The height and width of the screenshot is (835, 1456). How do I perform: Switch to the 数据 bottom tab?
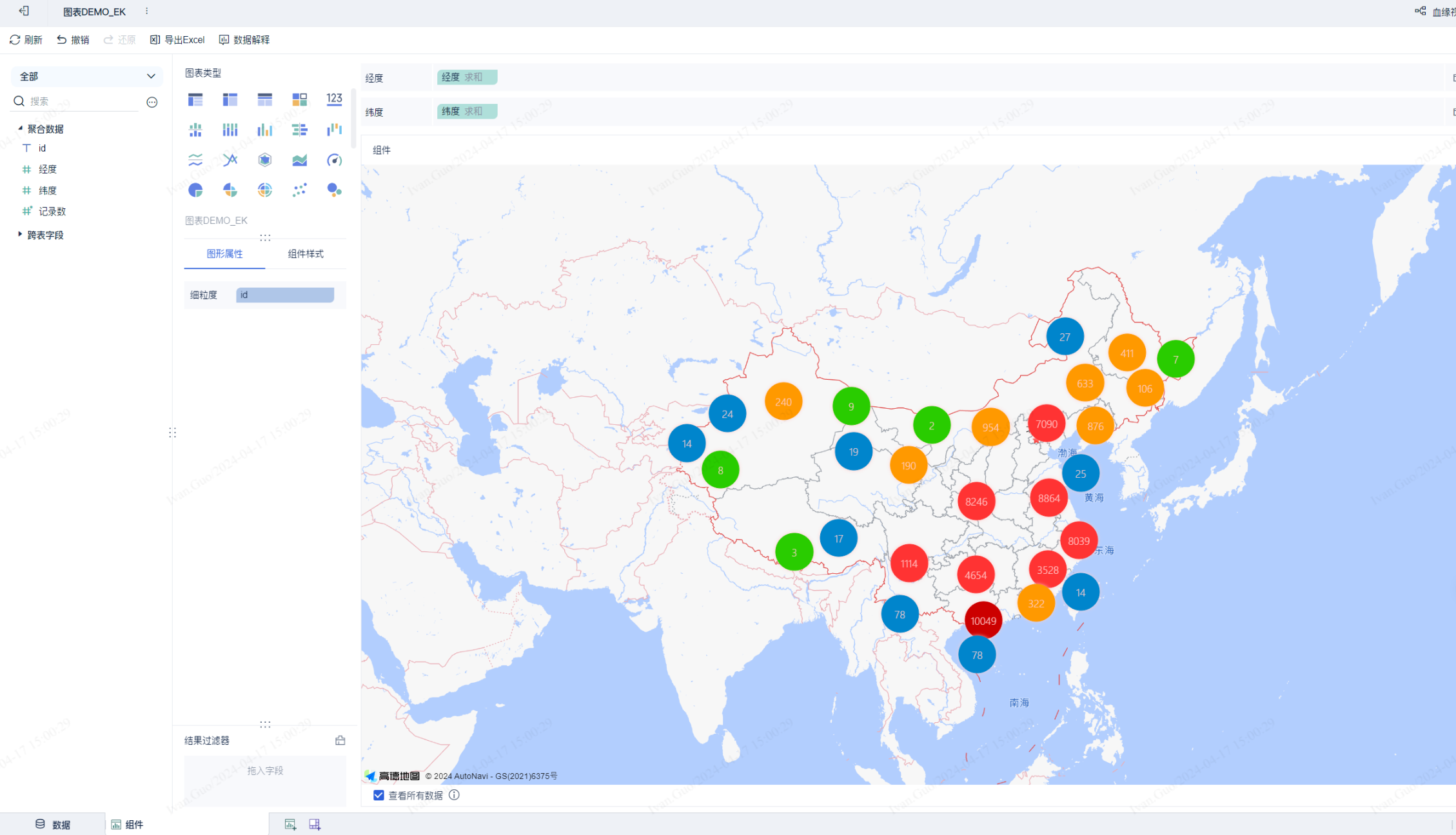point(53,824)
